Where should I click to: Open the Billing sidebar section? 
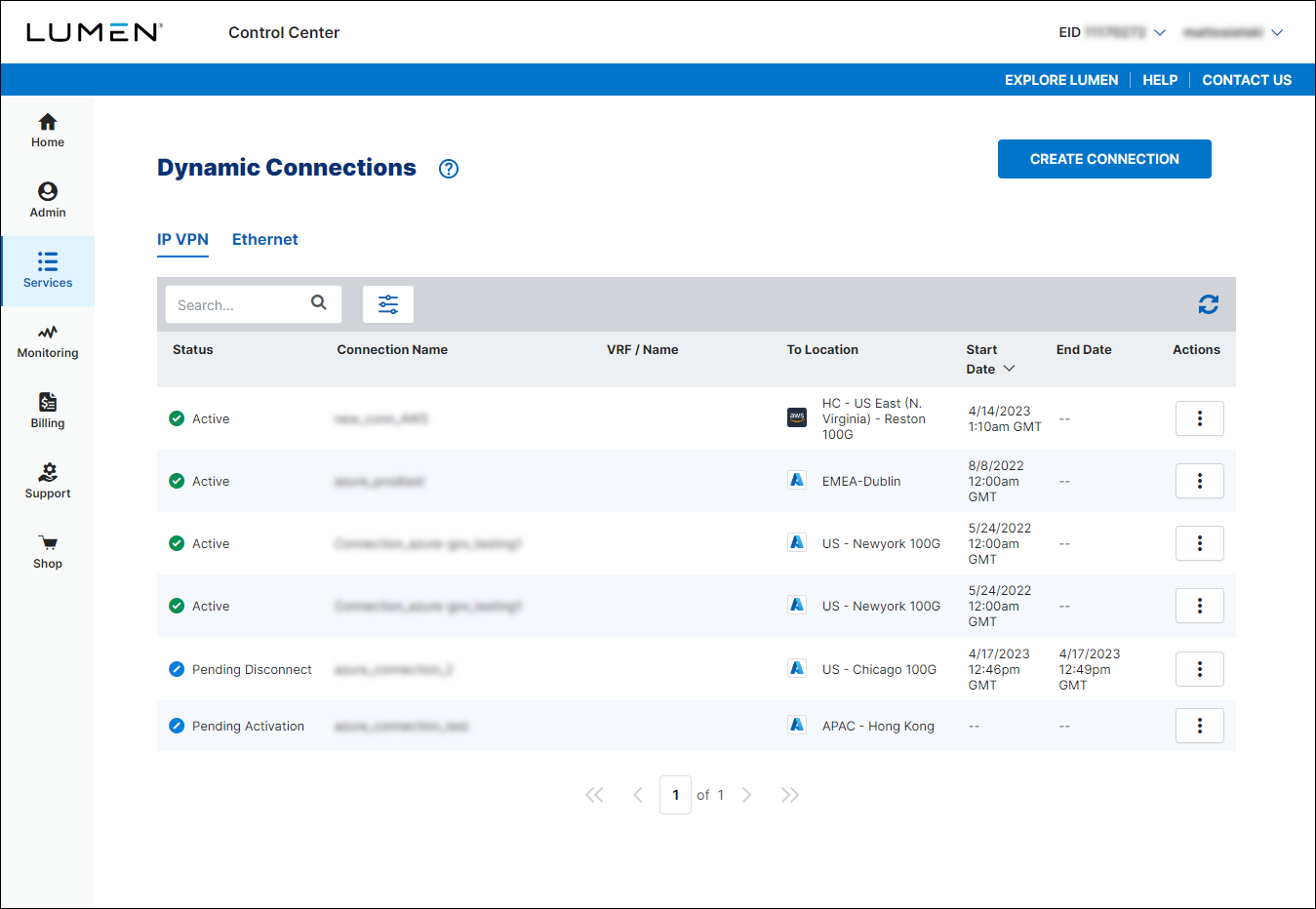pos(47,412)
